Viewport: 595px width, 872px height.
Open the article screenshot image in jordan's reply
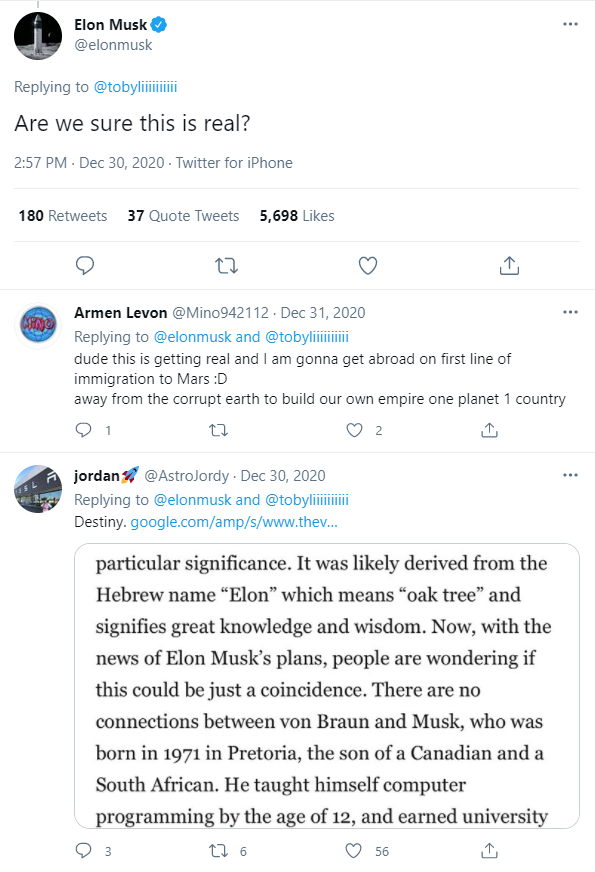tap(327, 686)
